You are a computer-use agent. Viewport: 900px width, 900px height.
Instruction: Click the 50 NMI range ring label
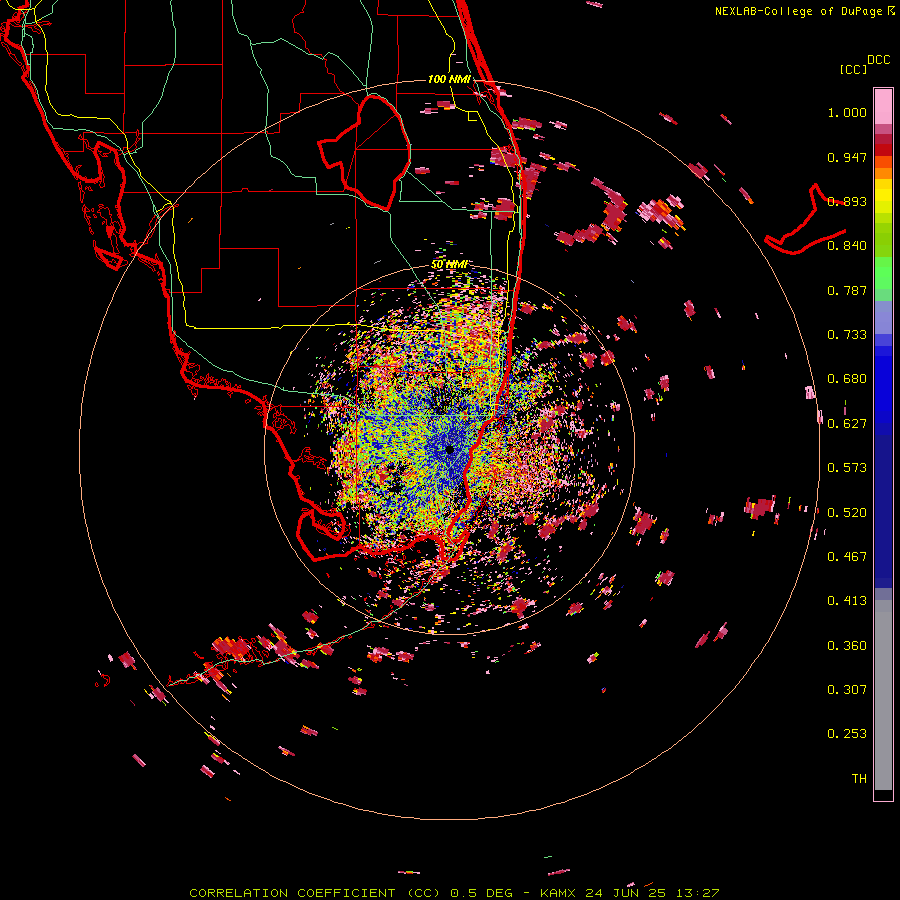tap(449, 265)
